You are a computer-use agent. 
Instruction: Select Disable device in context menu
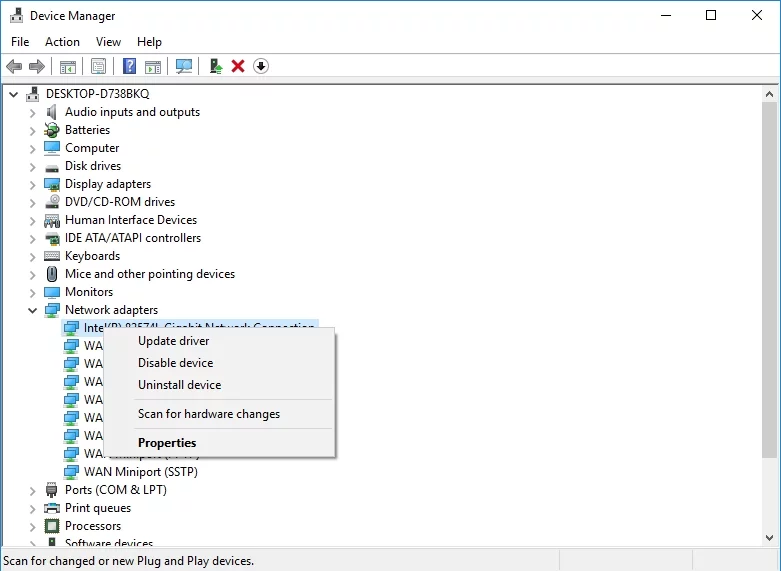[175, 363]
